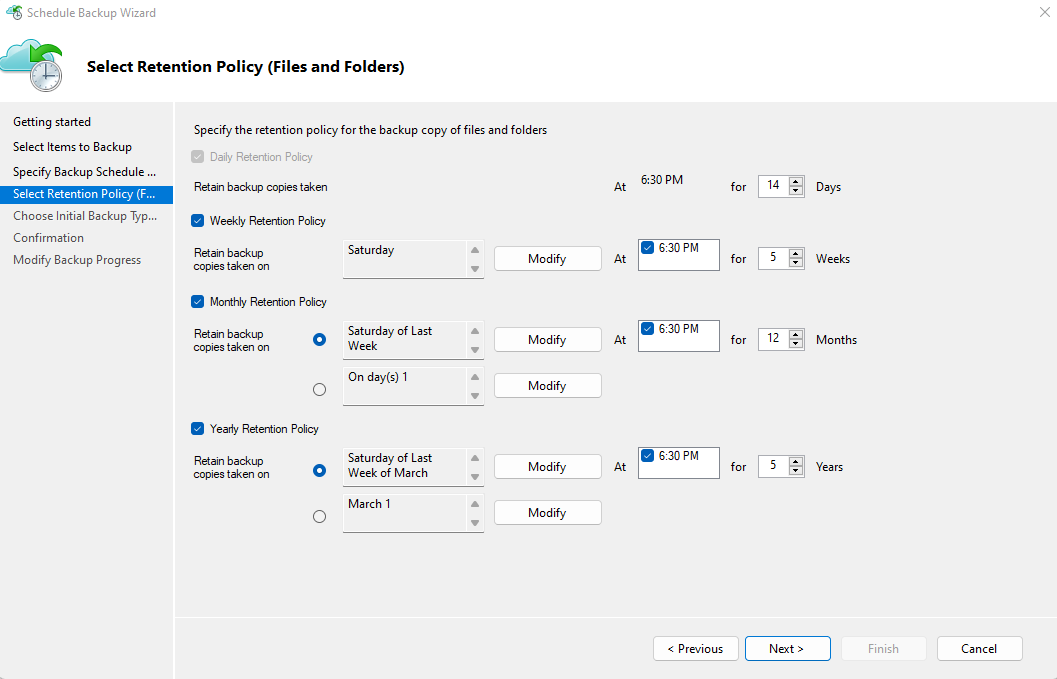Image resolution: width=1057 pixels, height=679 pixels.
Task: Decrease the yearly retention years spinner
Action: point(796,471)
